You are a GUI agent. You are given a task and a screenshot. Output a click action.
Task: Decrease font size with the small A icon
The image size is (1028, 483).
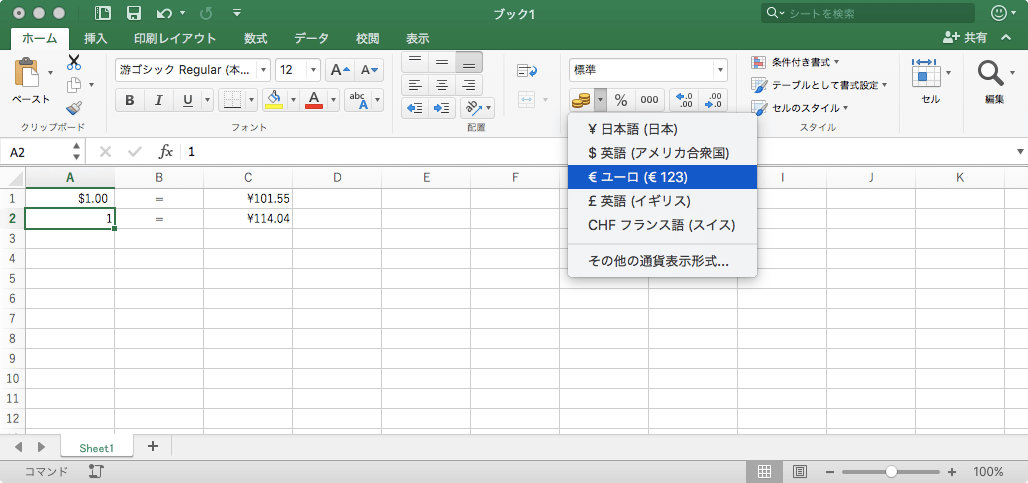369,69
